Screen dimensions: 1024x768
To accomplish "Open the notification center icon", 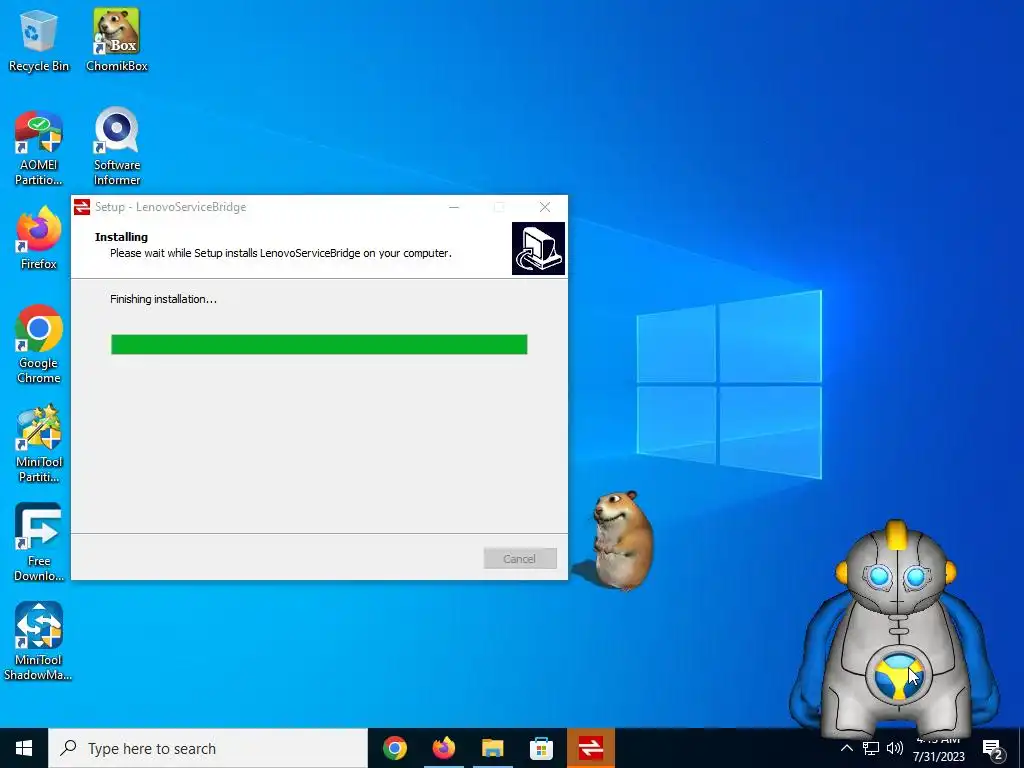I will tap(993, 750).
